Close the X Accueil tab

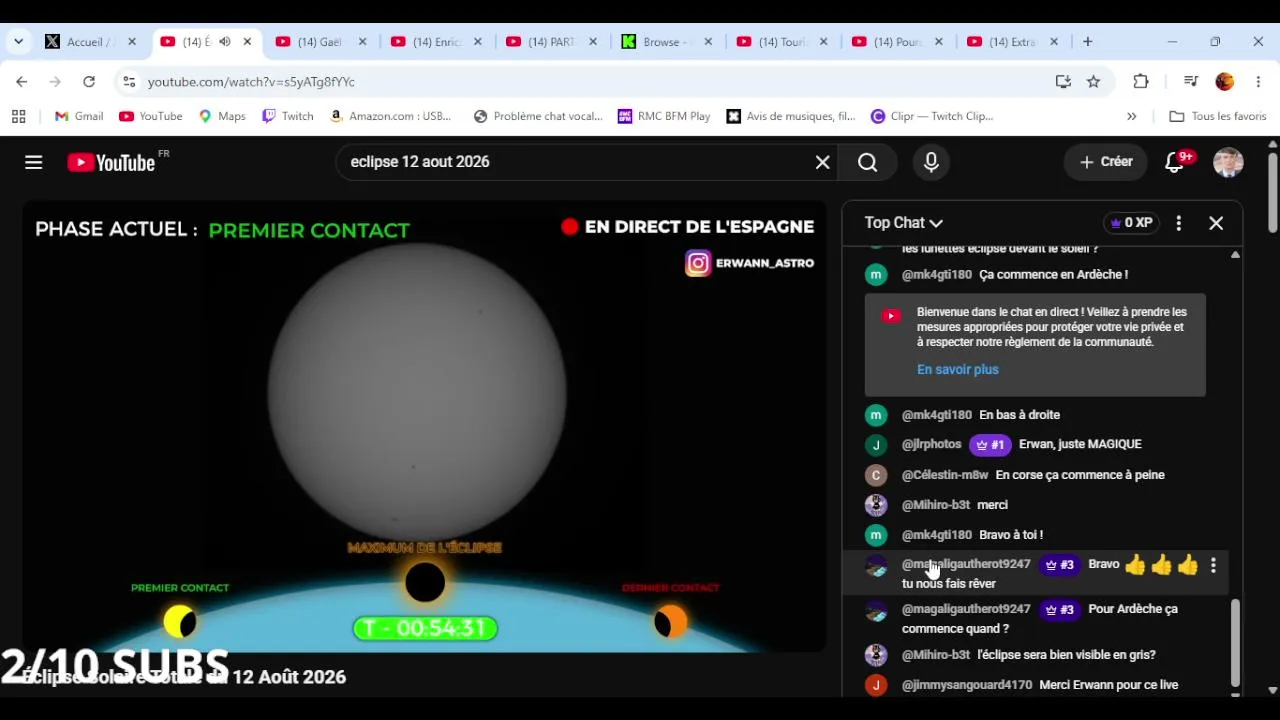click(131, 42)
